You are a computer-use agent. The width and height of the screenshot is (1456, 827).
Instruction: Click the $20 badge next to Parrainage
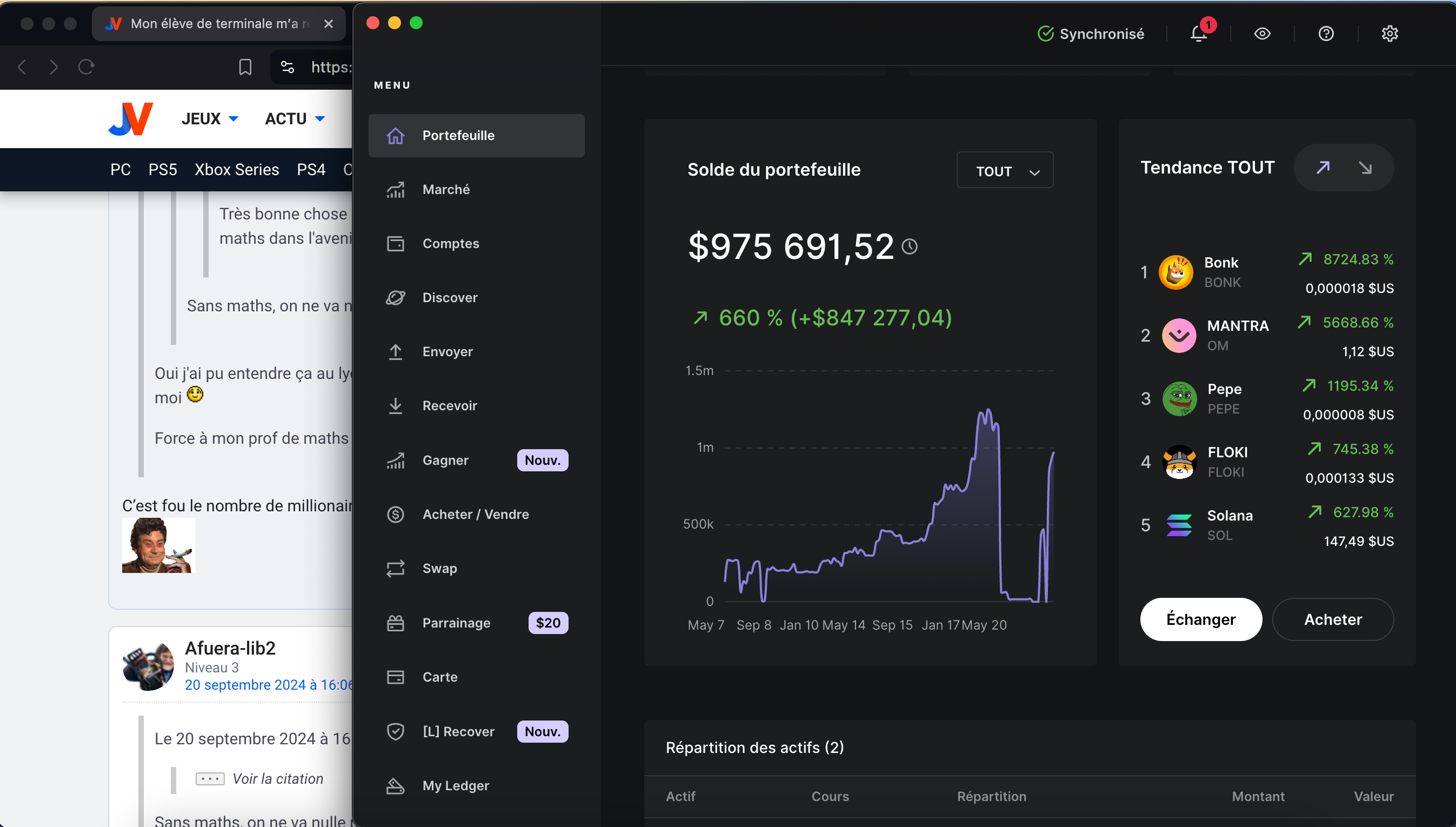point(548,623)
